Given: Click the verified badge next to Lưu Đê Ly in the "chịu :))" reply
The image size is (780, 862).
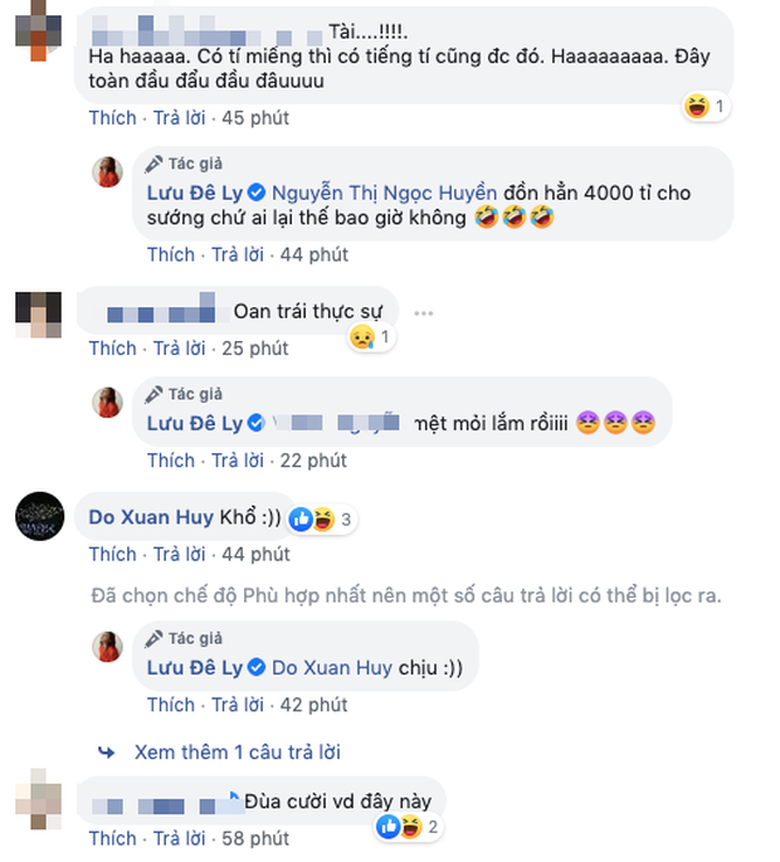Looking at the screenshot, I should pos(256,667).
